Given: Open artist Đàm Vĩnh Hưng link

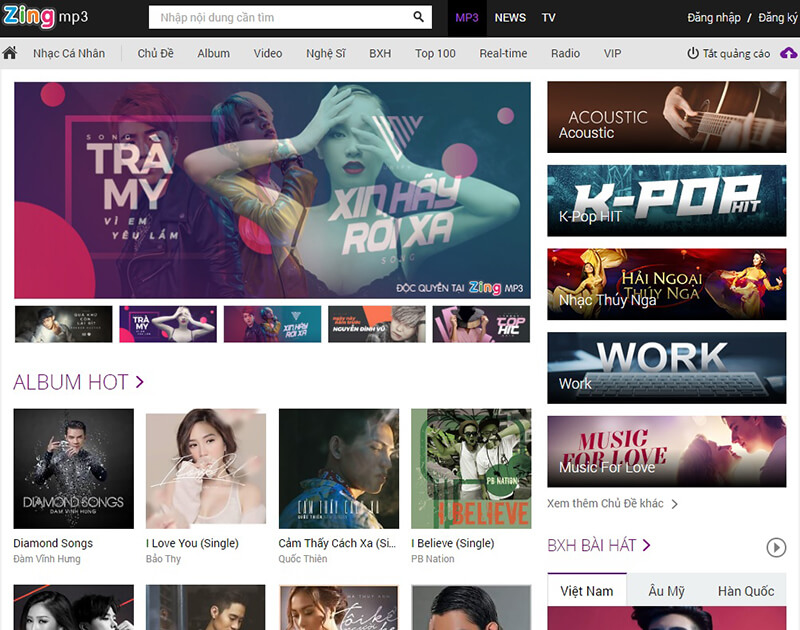Looking at the screenshot, I should coord(47,559).
